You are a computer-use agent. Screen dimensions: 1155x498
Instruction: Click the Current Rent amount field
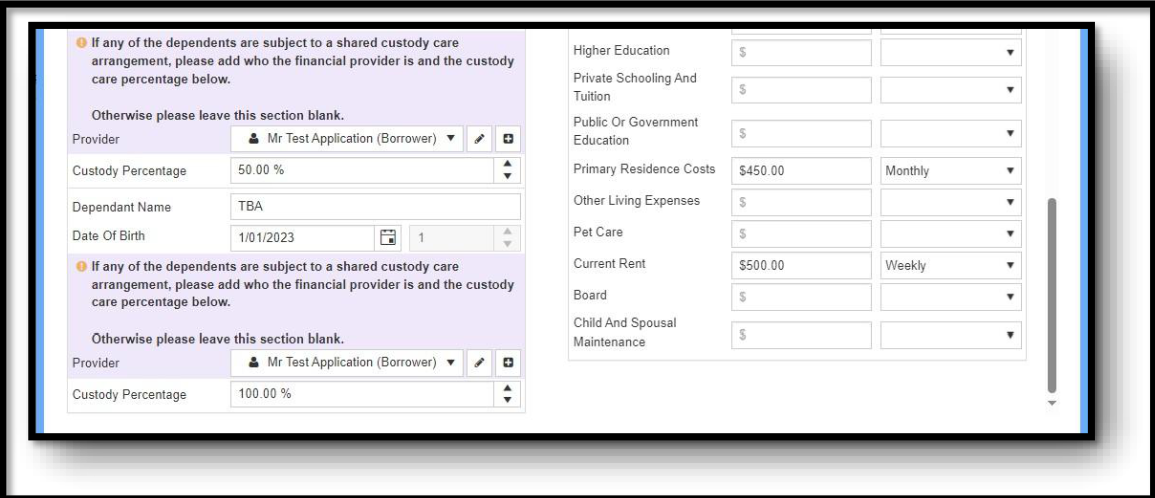[x=801, y=266]
